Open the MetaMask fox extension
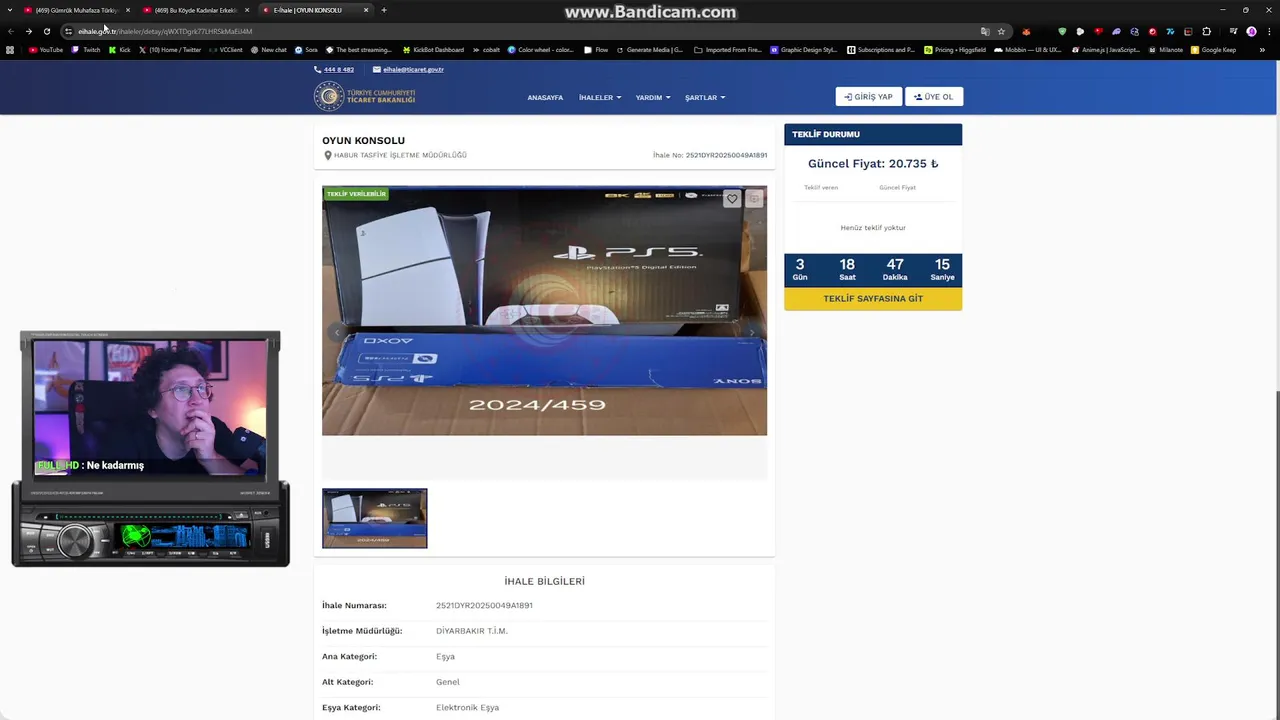The image size is (1280, 720). coord(1026,31)
